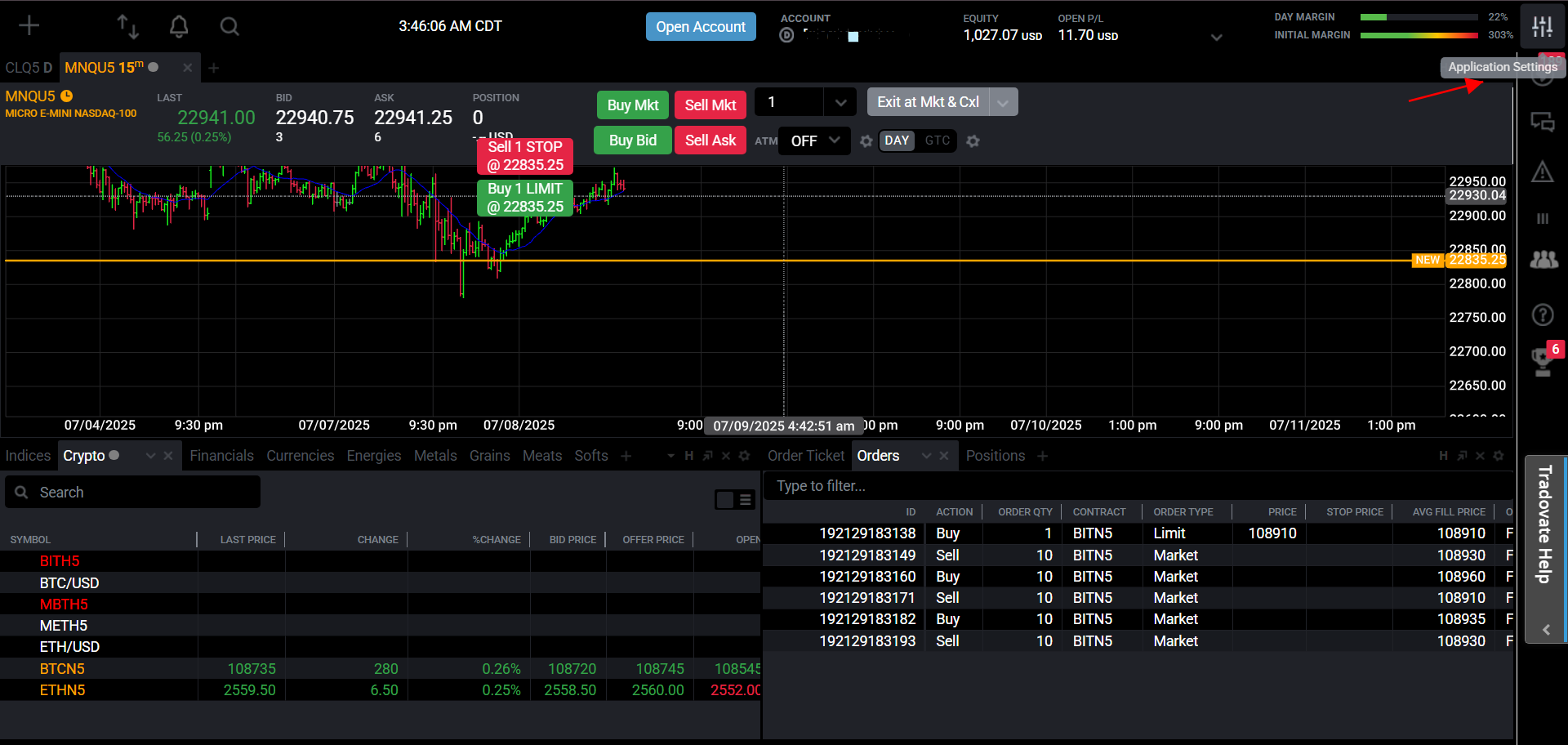
Task: Open Crypto tab dropdown chevron
Action: (x=150, y=456)
